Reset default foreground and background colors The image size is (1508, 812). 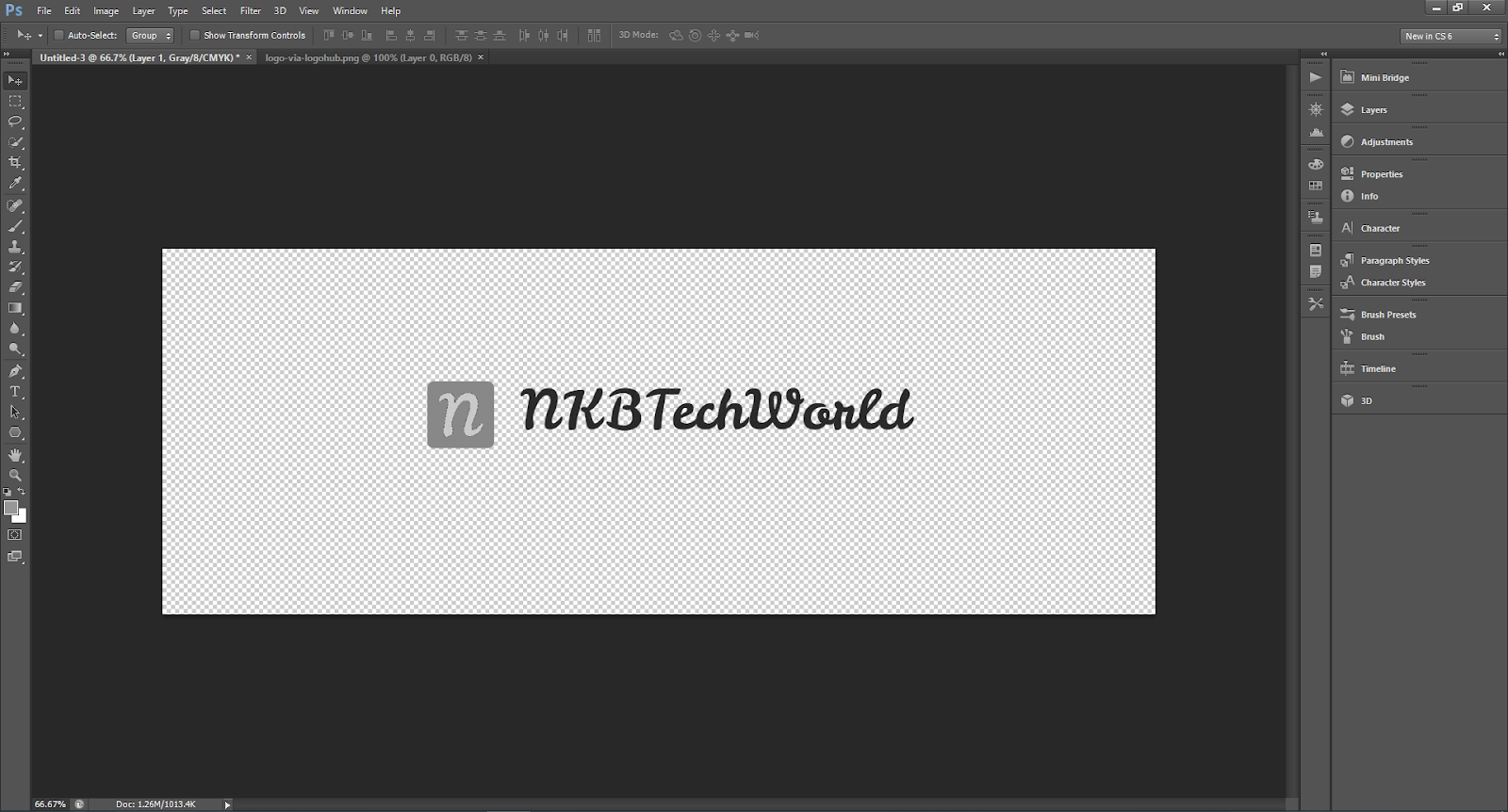tap(8, 492)
